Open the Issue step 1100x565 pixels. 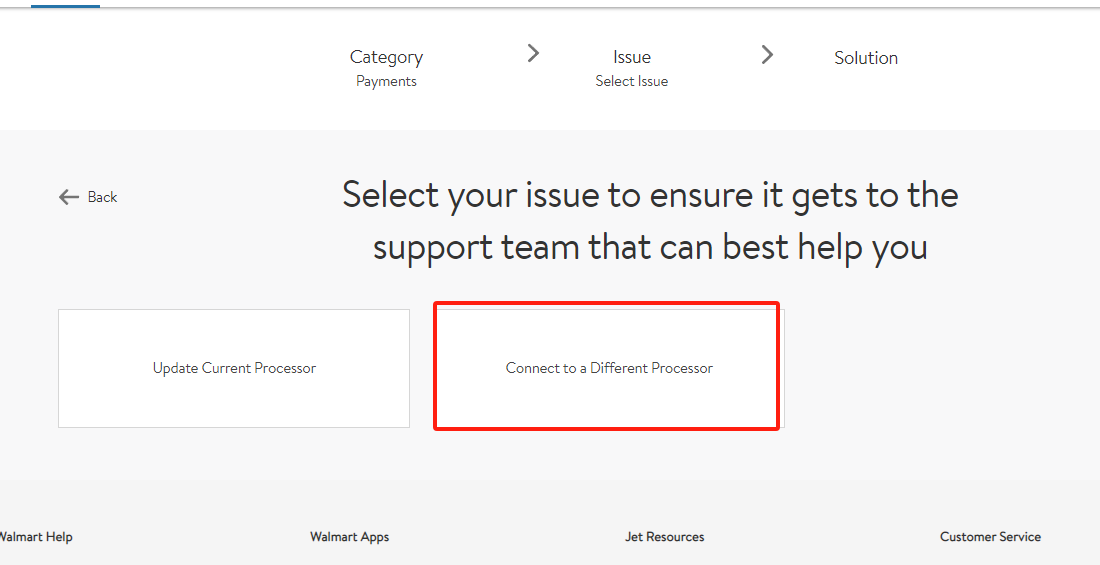click(631, 57)
